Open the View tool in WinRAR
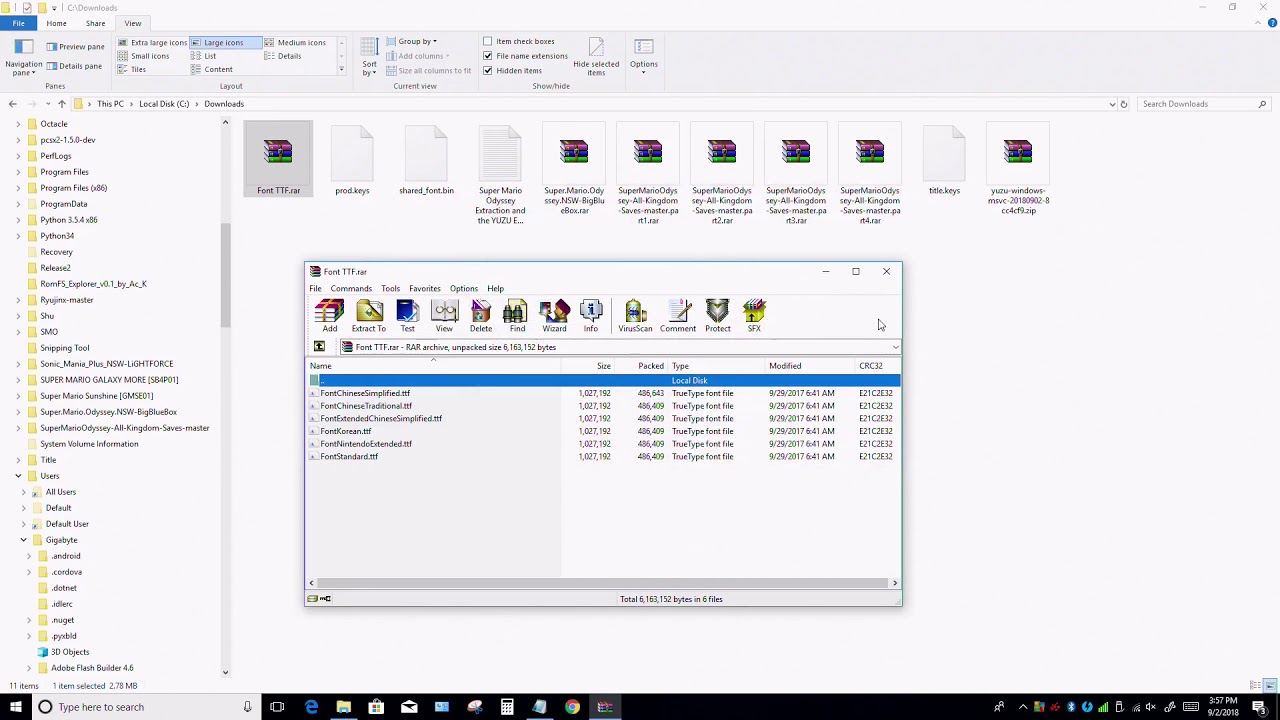 (444, 316)
